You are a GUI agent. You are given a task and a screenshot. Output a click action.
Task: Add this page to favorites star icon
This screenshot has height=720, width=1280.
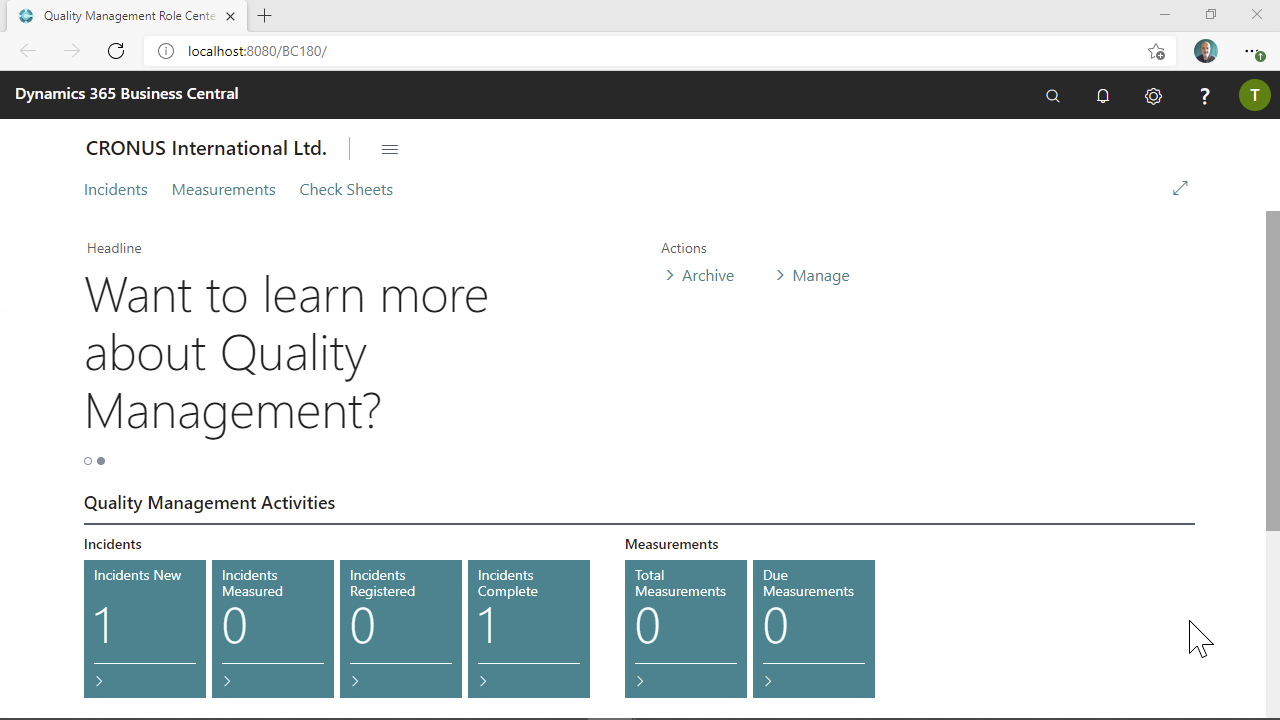pos(1156,51)
